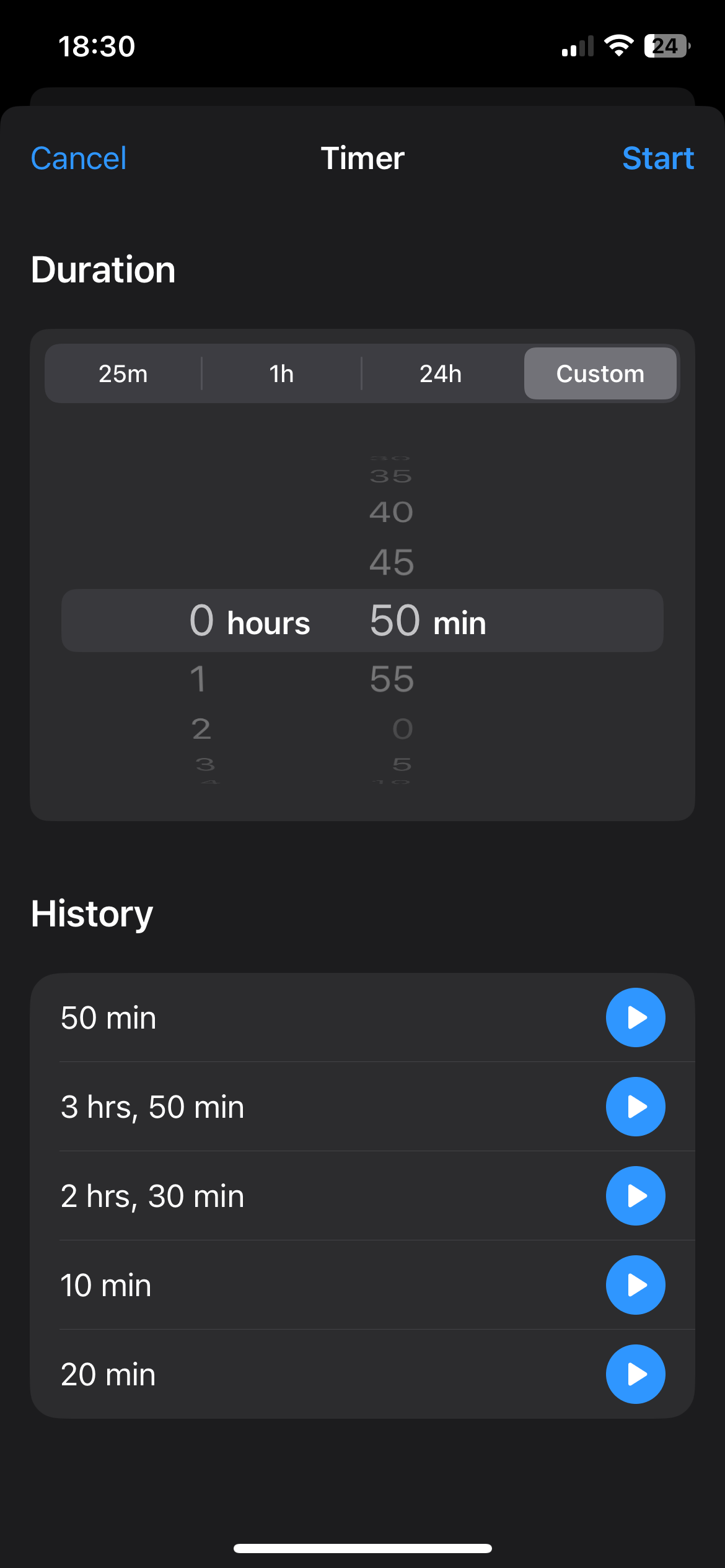Switch to the 24h duration preset
Screen dimensions: 725x1568
pos(441,373)
